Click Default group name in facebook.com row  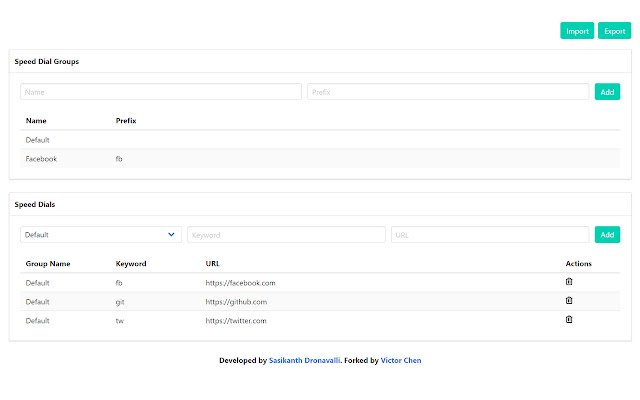tap(37, 283)
